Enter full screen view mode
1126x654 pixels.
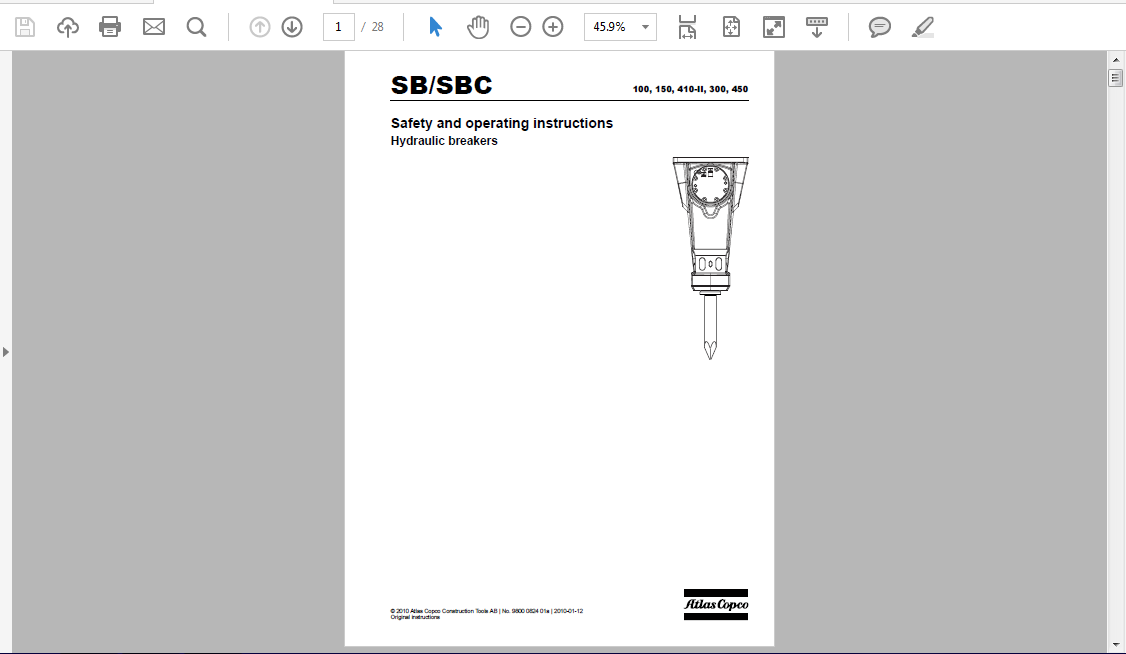773,27
